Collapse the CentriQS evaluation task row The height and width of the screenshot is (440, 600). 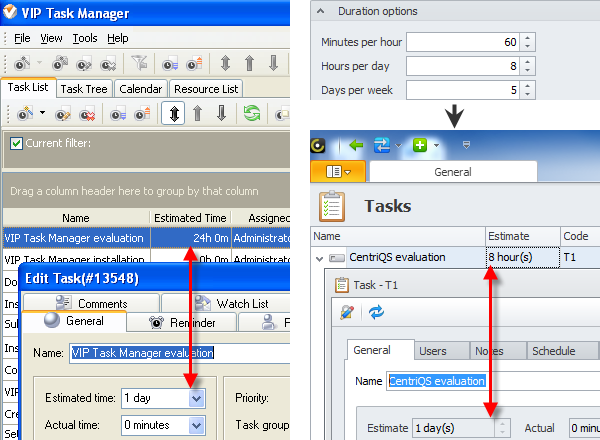(320, 257)
